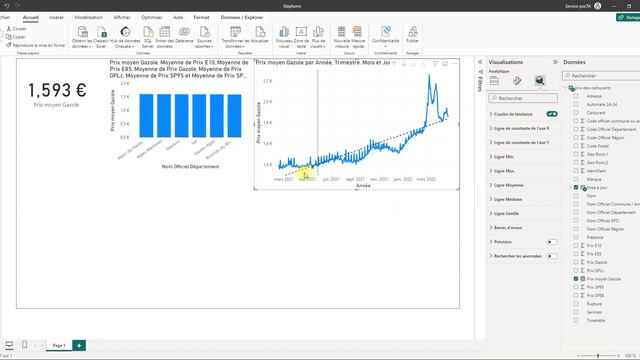The width and height of the screenshot is (640, 360).
Task: Check the Prix E10 field checkbox
Action: click(x=576, y=246)
